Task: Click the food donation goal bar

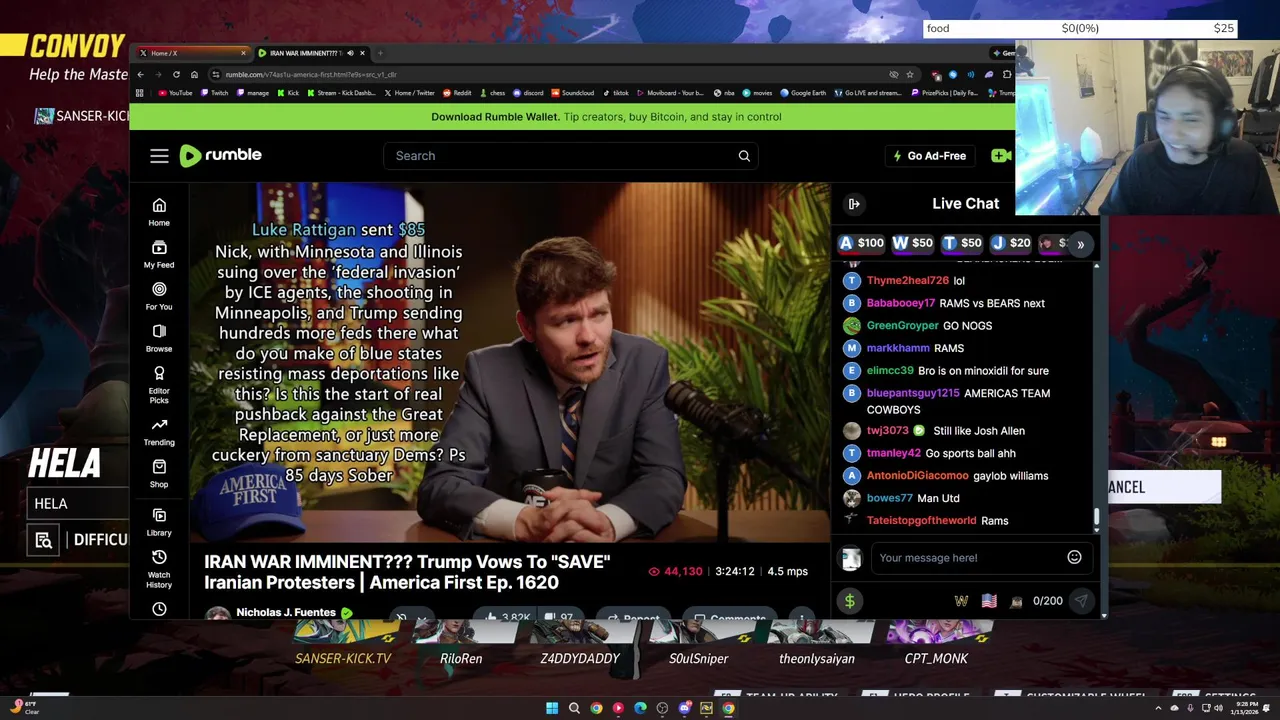Action: pyautogui.click(x=1081, y=29)
